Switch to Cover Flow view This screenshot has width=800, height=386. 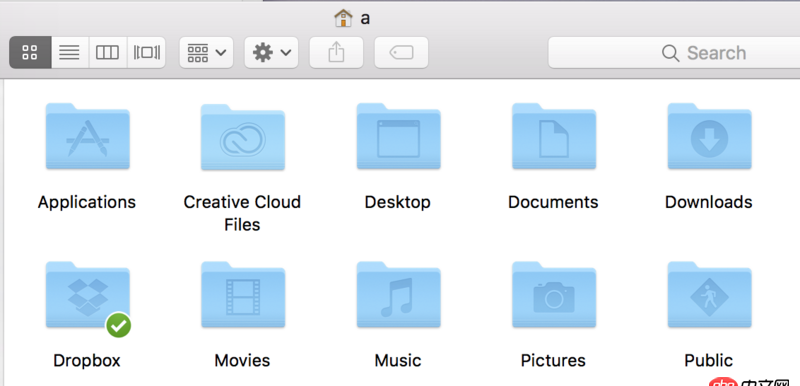[x=146, y=52]
